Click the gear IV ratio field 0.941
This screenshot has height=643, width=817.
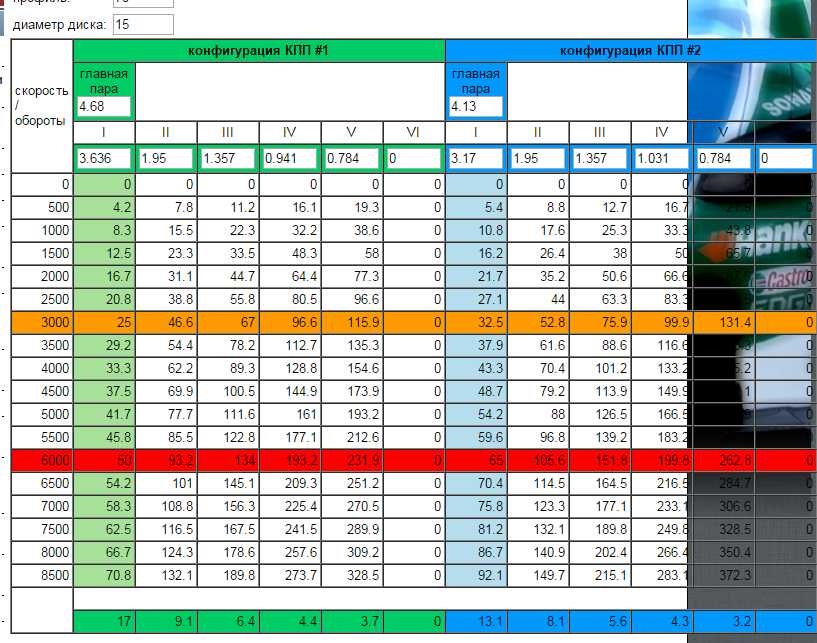(290, 158)
